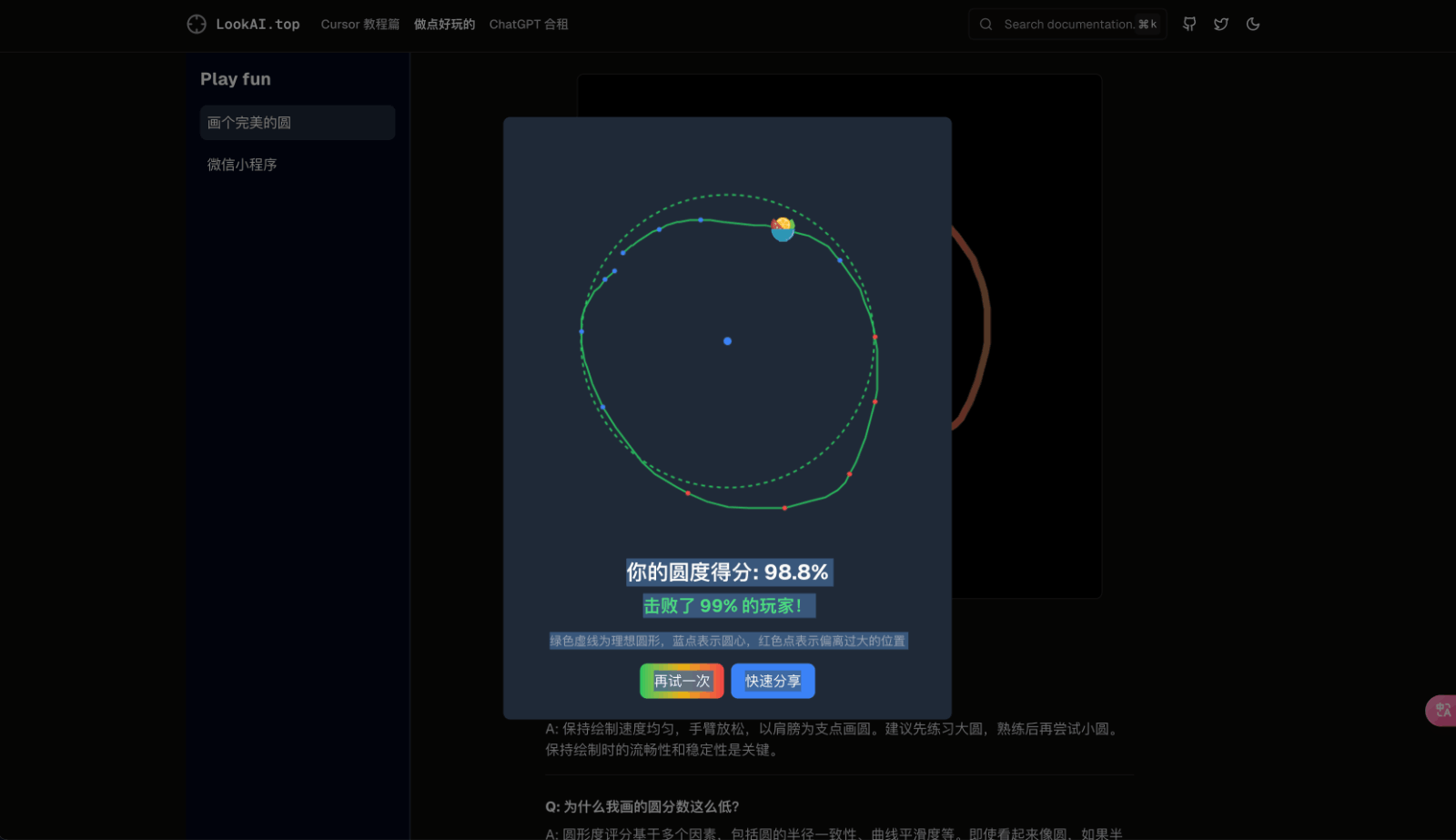
Task: Open the ChatGPT 合租 nav item
Action: pos(529,25)
